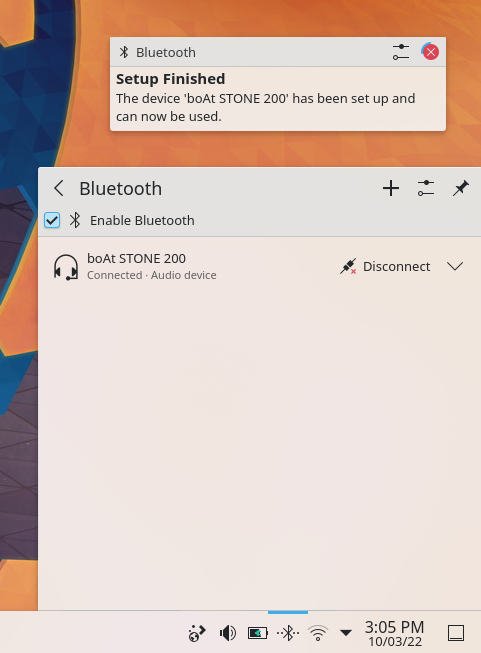Image resolution: width=481 pixels, height=653 pixels.
Task: Open Bluetooth configure settings in panel header
Action: click(426, 188)
